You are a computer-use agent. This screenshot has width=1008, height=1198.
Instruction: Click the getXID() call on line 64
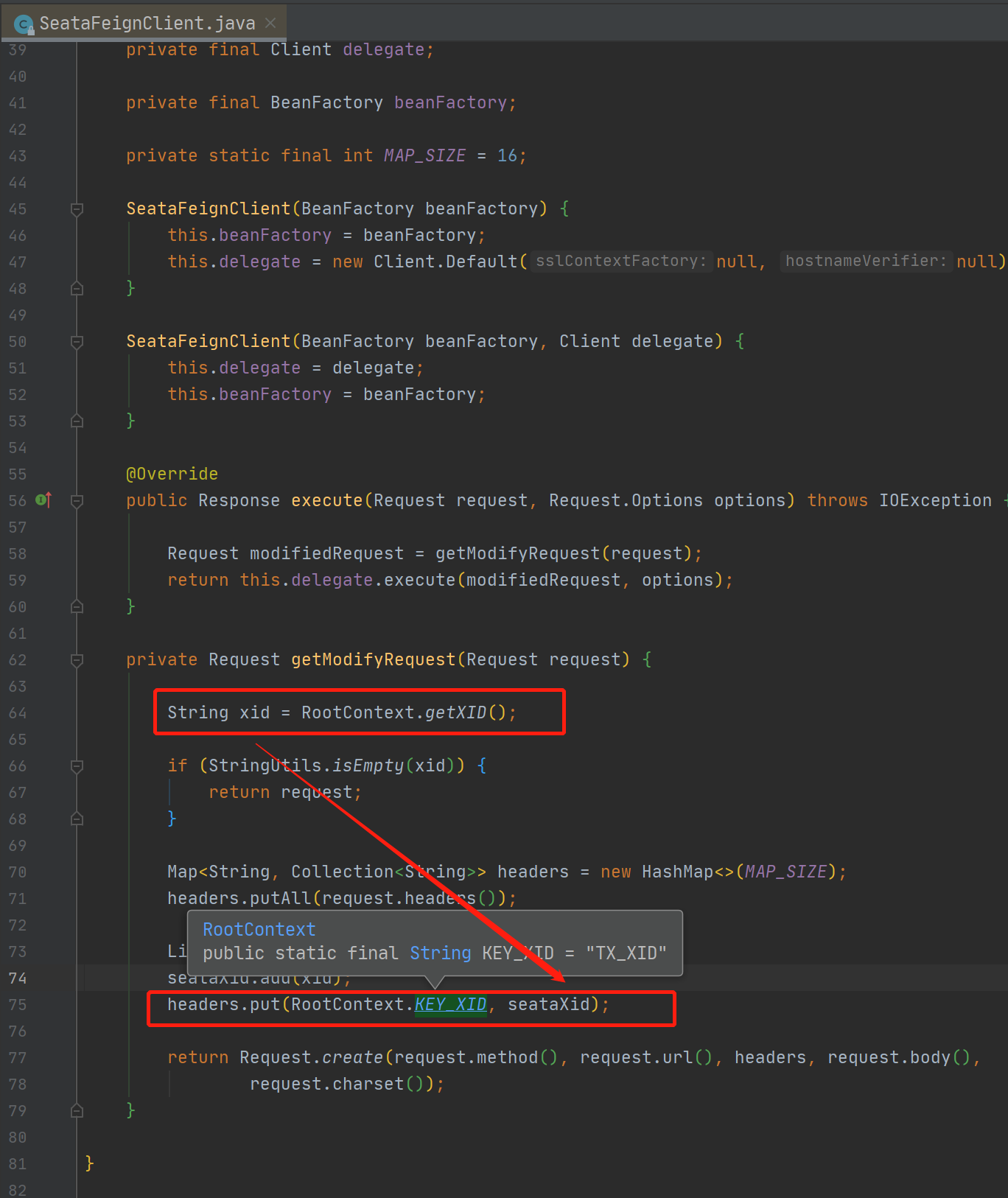pyautogui.click(x=466, y=712)
